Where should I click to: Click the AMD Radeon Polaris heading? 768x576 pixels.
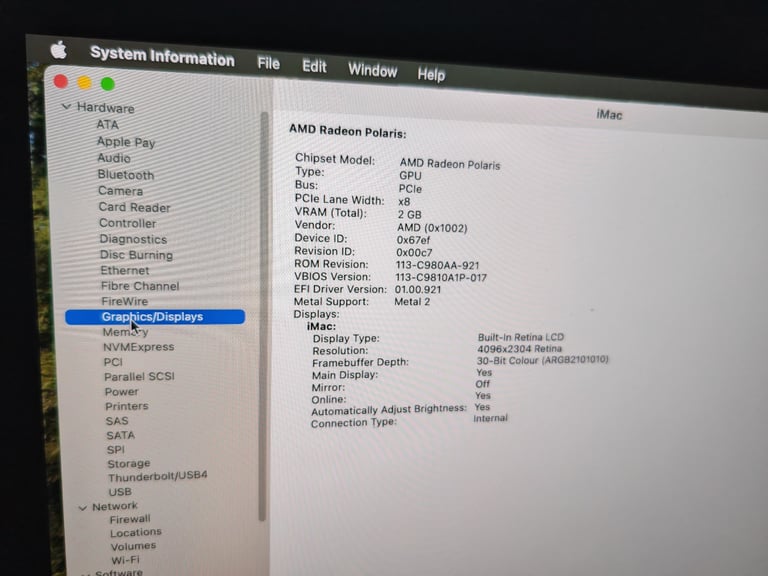pyautogui.click(x=347, y=131)
